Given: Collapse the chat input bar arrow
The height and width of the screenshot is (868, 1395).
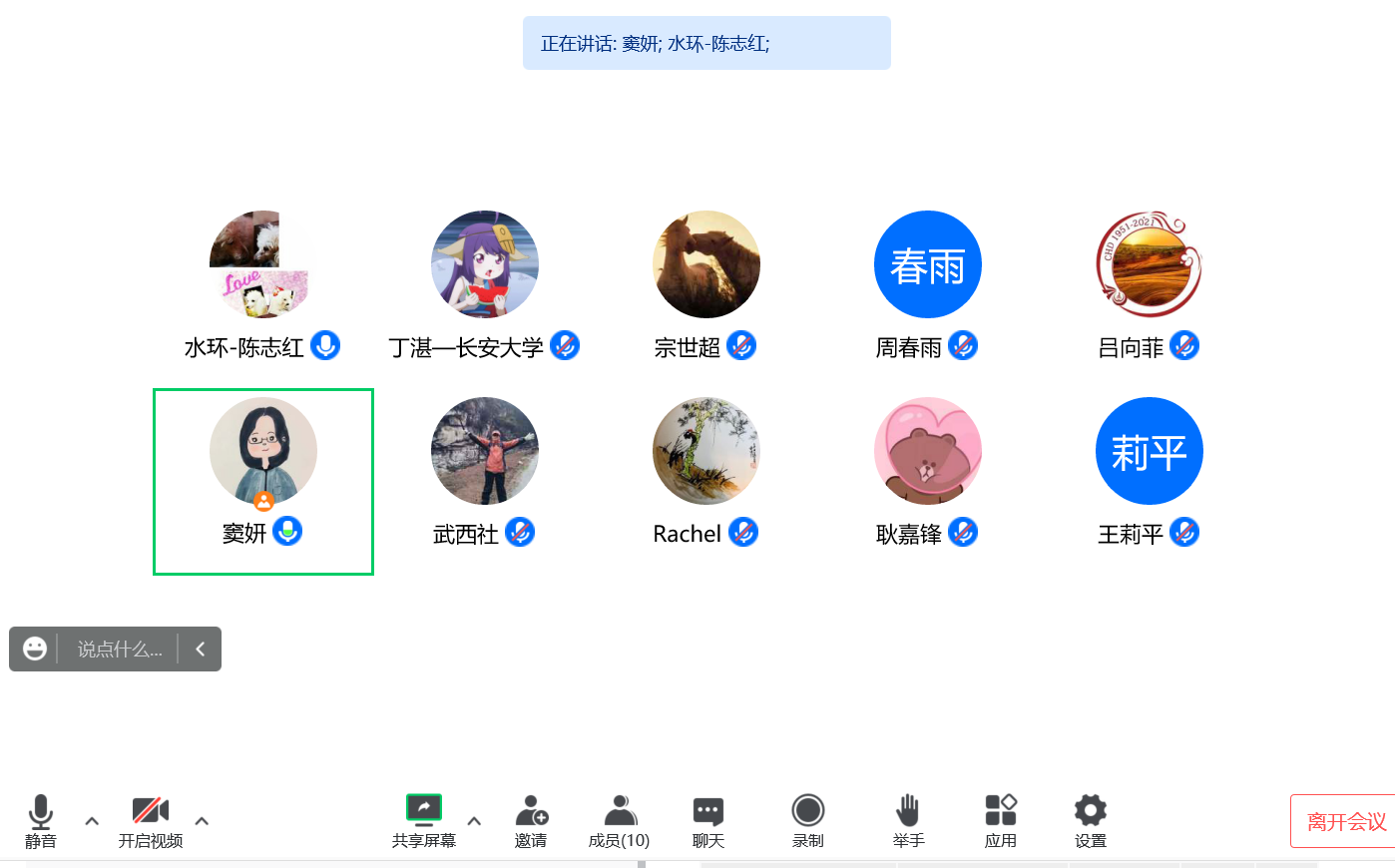Looking at the screenshot, I should click(201, 650).
